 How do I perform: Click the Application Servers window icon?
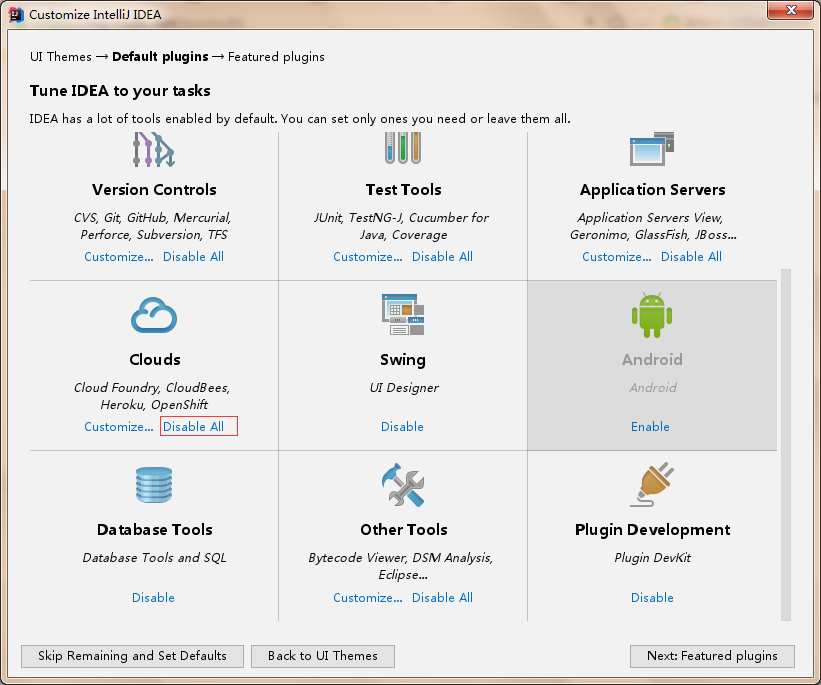click(x=652, y=149)
